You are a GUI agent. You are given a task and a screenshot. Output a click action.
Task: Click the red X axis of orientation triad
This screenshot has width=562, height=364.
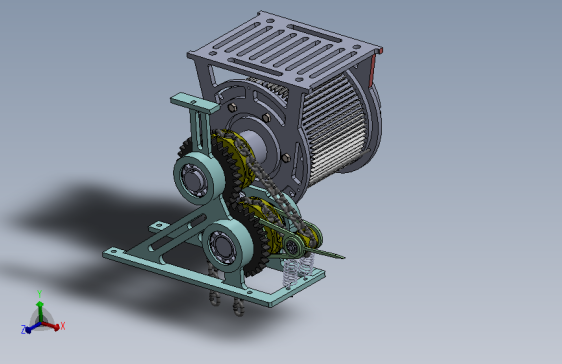51,326
